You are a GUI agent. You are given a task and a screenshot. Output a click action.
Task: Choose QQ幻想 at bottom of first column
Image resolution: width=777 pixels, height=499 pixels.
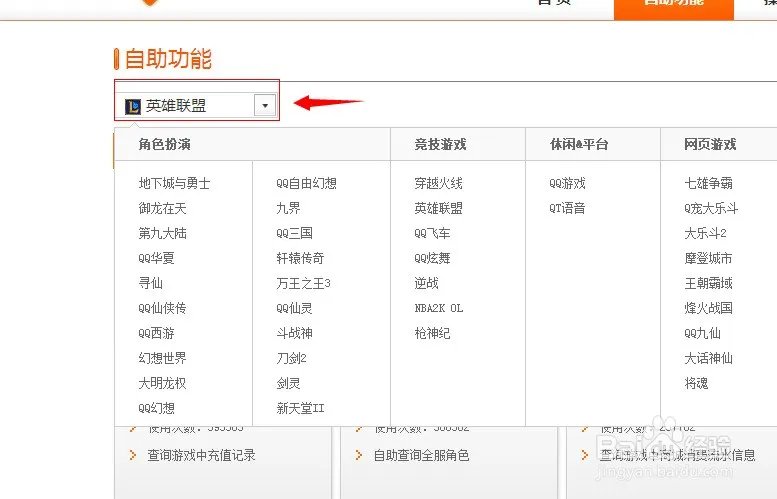click(157, 408)
